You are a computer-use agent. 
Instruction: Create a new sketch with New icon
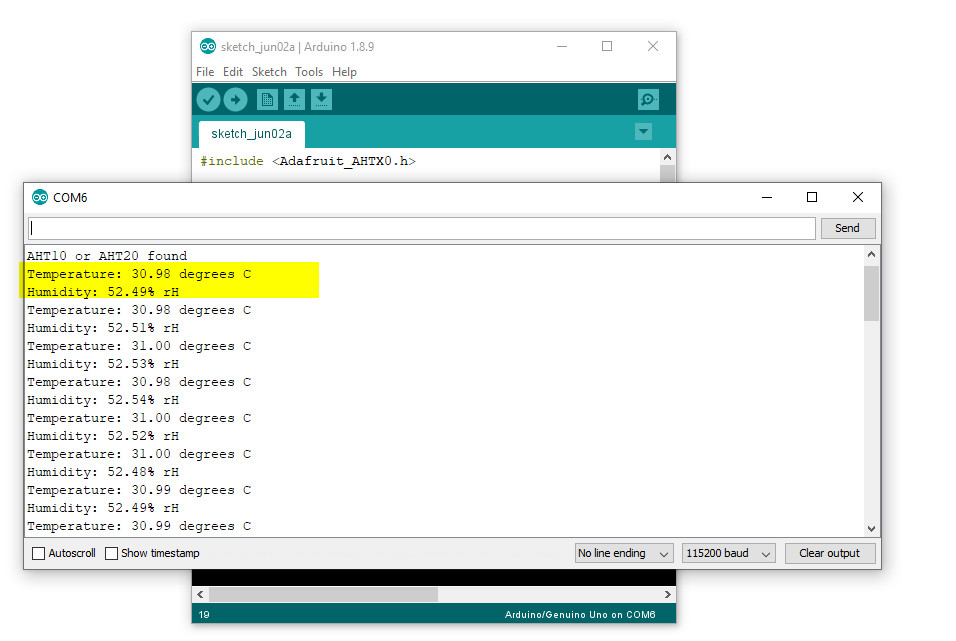tap(267, 99)
